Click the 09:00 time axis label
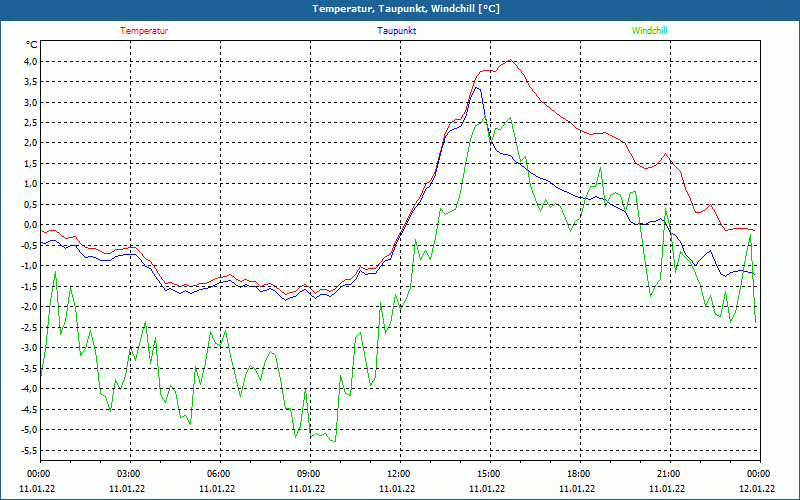800x500 pixels. click(308, 474)
